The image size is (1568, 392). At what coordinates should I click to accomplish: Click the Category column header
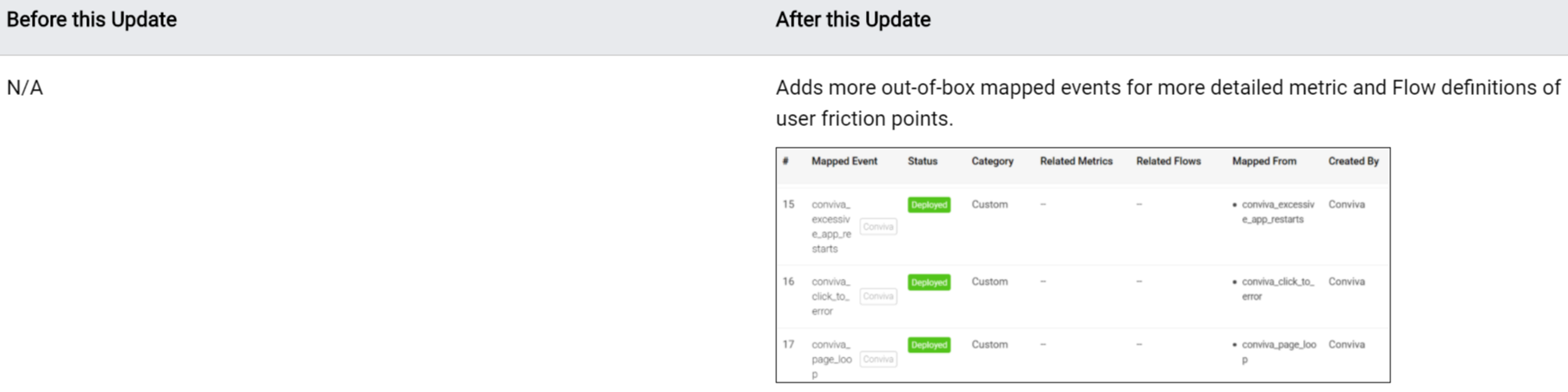pyautogui.click(x=992, y=161)
